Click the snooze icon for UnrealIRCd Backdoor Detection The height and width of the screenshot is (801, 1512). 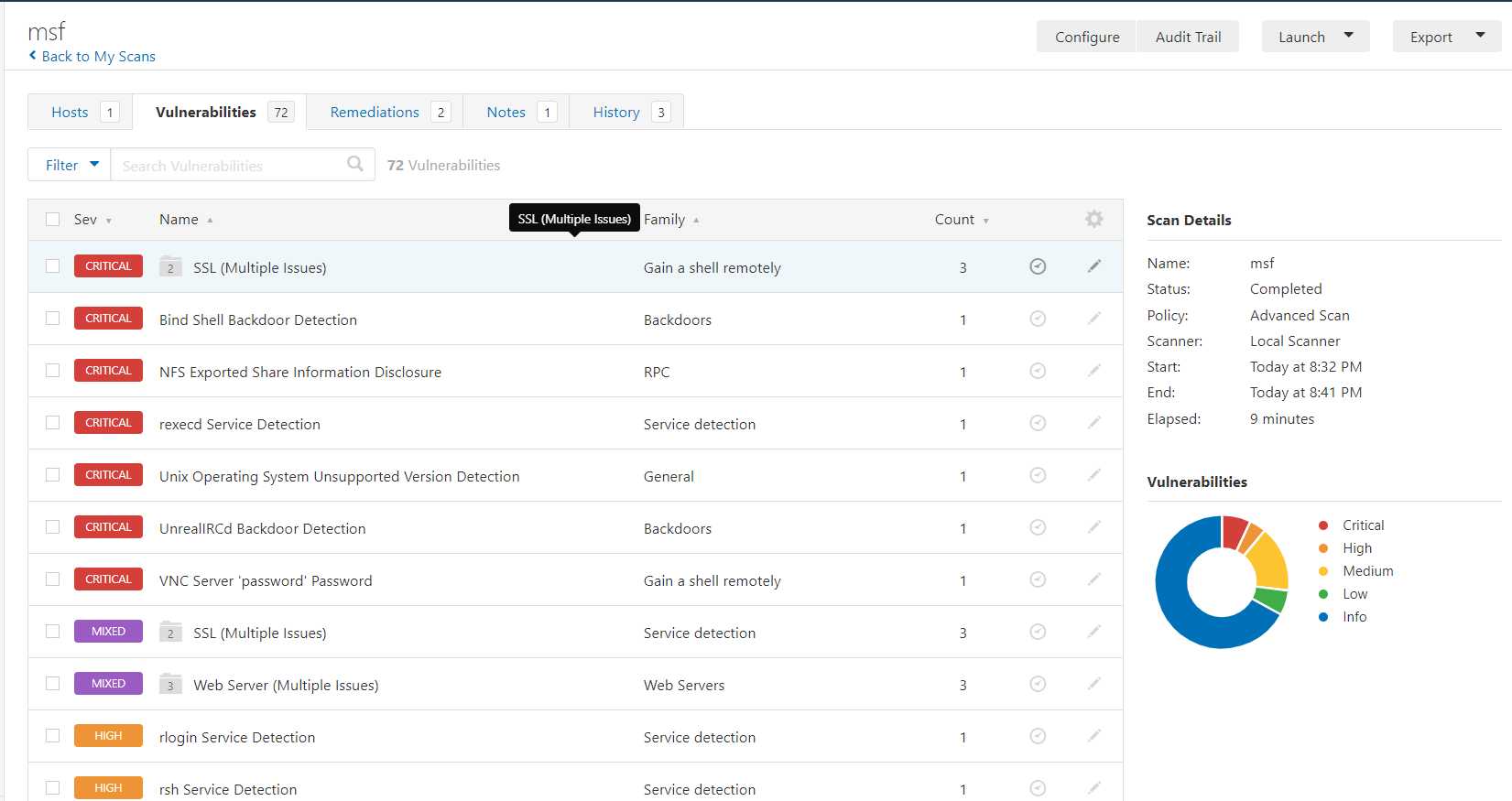tap(1038, 527)
